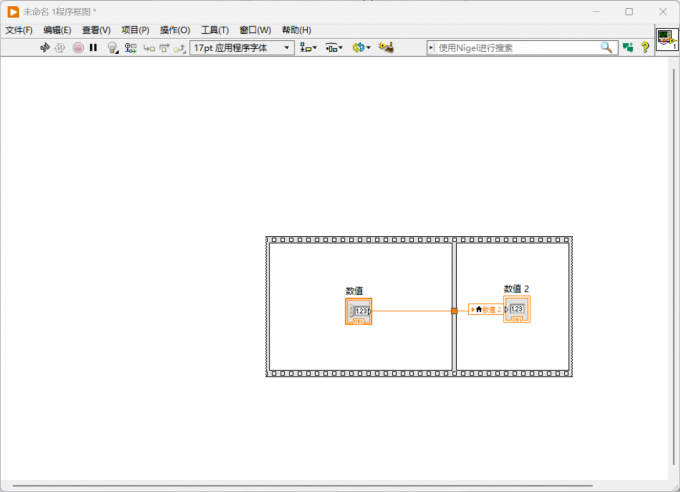Toggle Highlight Execution light bulb
The width and height of the screenshot is (680, 492).
113,48
